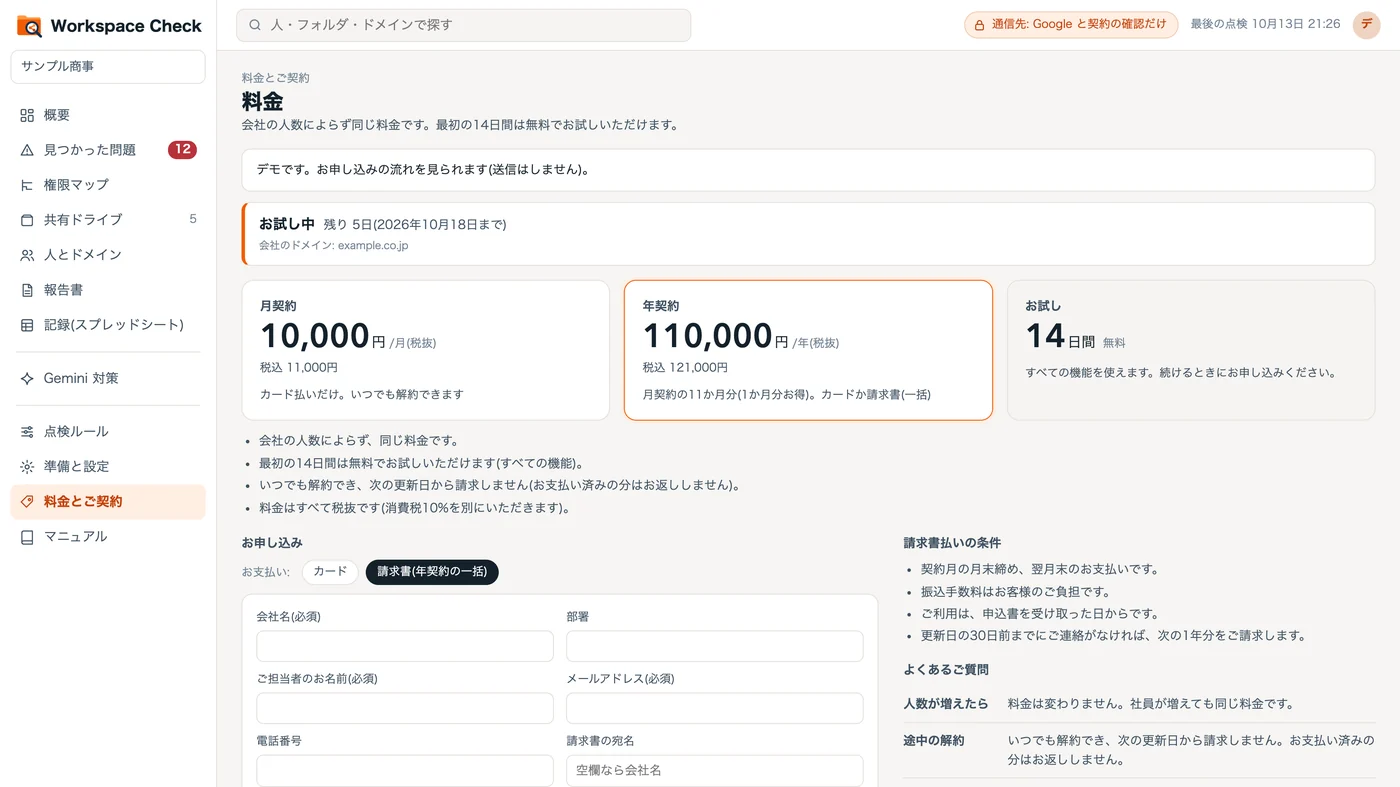Click the 料金とご契約 tag icon
Screen dimensions: 1400x787
[27, 502]
